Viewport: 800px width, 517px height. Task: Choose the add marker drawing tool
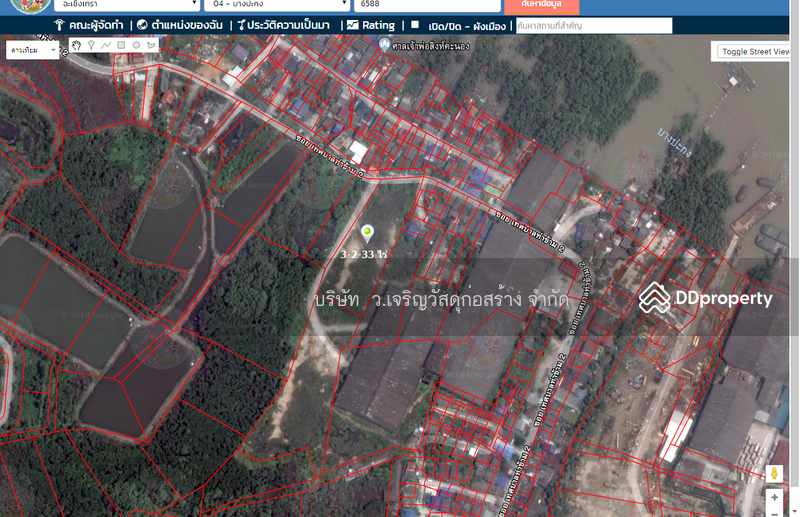point(91,45)
